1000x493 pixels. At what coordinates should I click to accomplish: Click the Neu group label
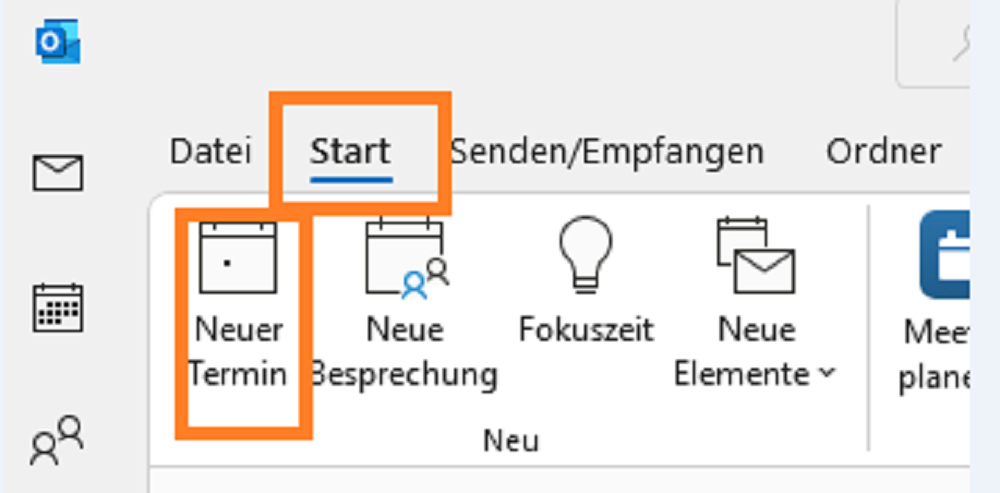click(x=511, y=441)
